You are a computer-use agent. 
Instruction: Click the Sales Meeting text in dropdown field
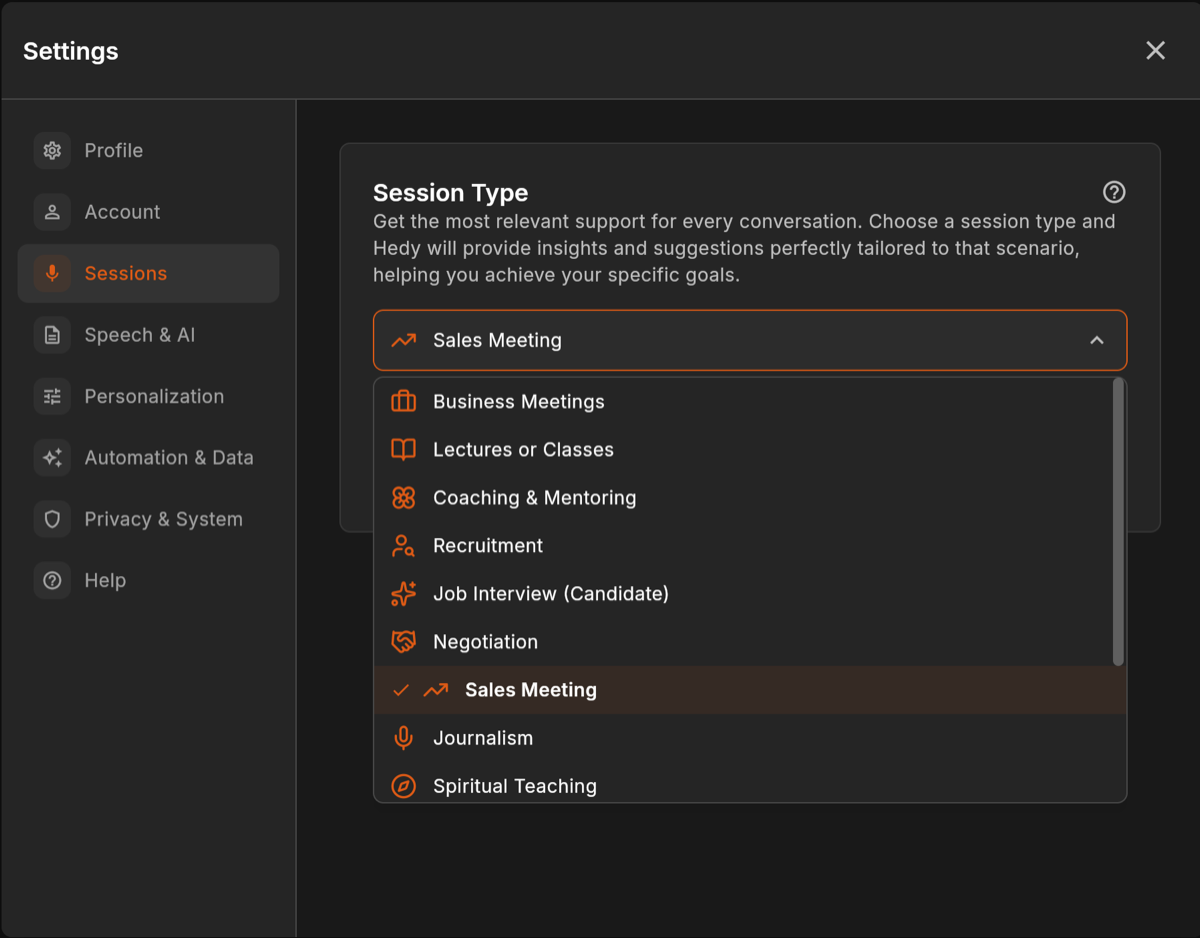pyautogui.click(x=497, y=340)
